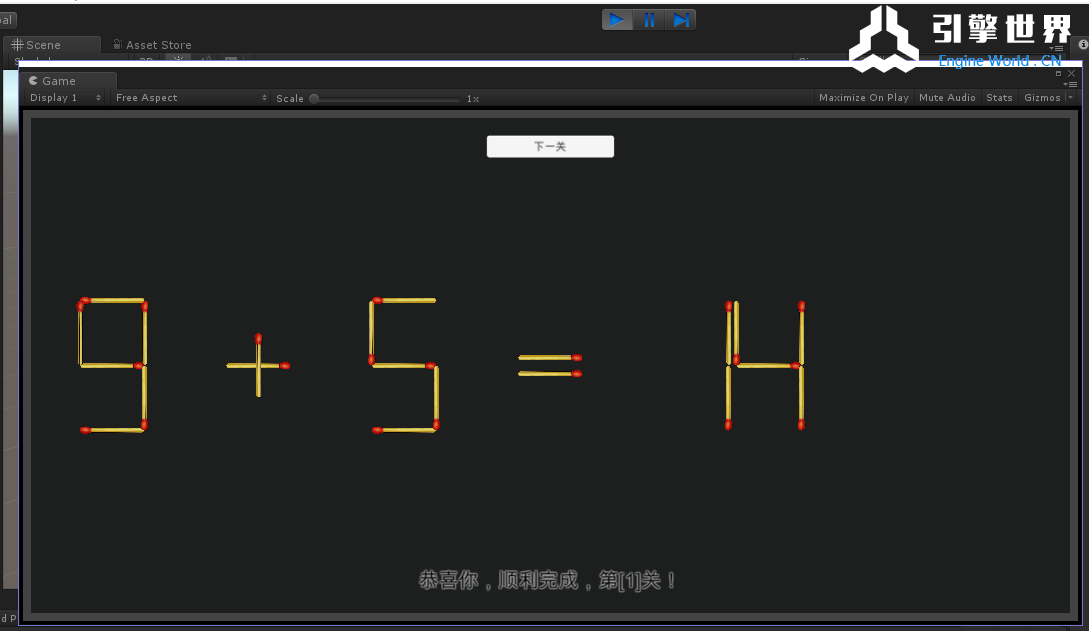This screenshot has width=1089, height=631.
Task: Open the Asset Store tab
Action: point(158,45)
